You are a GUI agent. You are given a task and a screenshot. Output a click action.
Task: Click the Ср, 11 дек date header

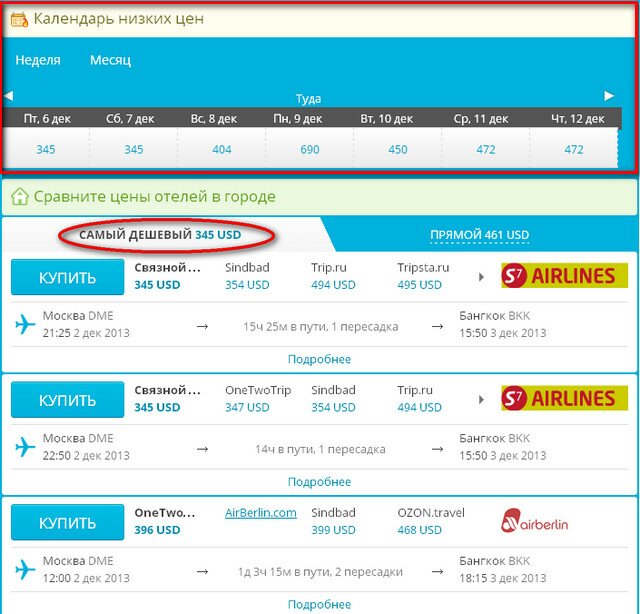pyautogui.click(x=481, y=119)
